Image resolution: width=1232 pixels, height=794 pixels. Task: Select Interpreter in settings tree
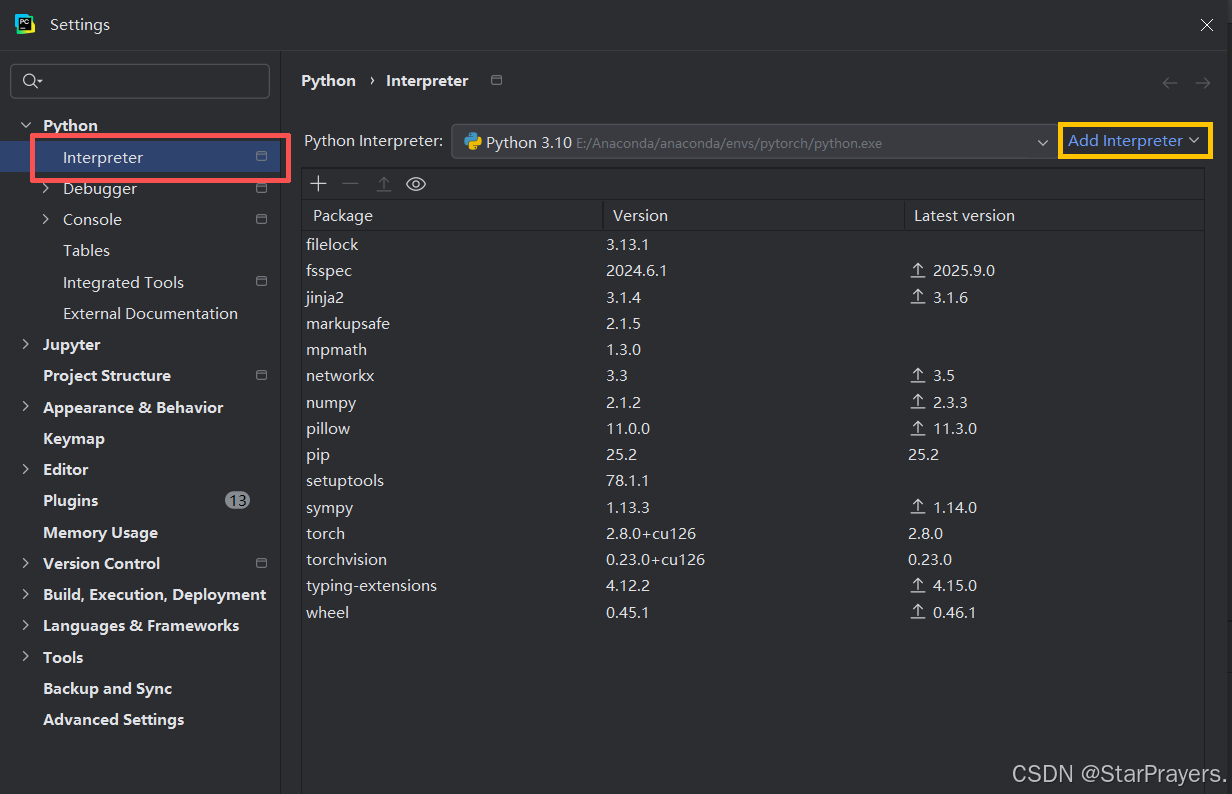click(x=140, y=157)
